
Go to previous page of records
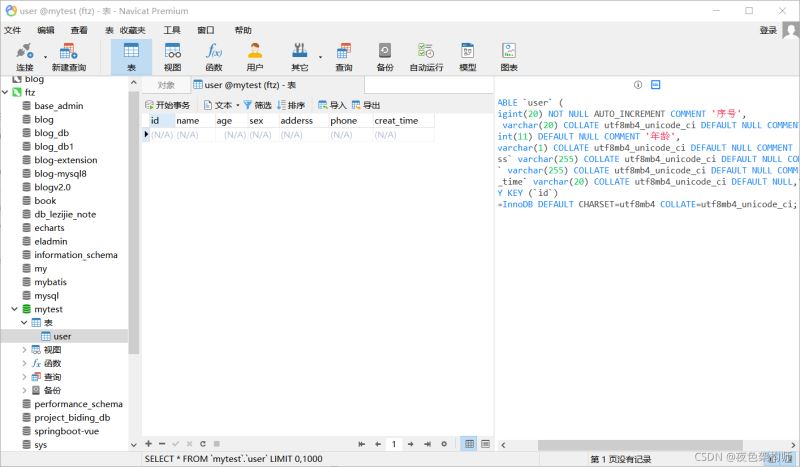pyautogui.click(x=378, y=444)
